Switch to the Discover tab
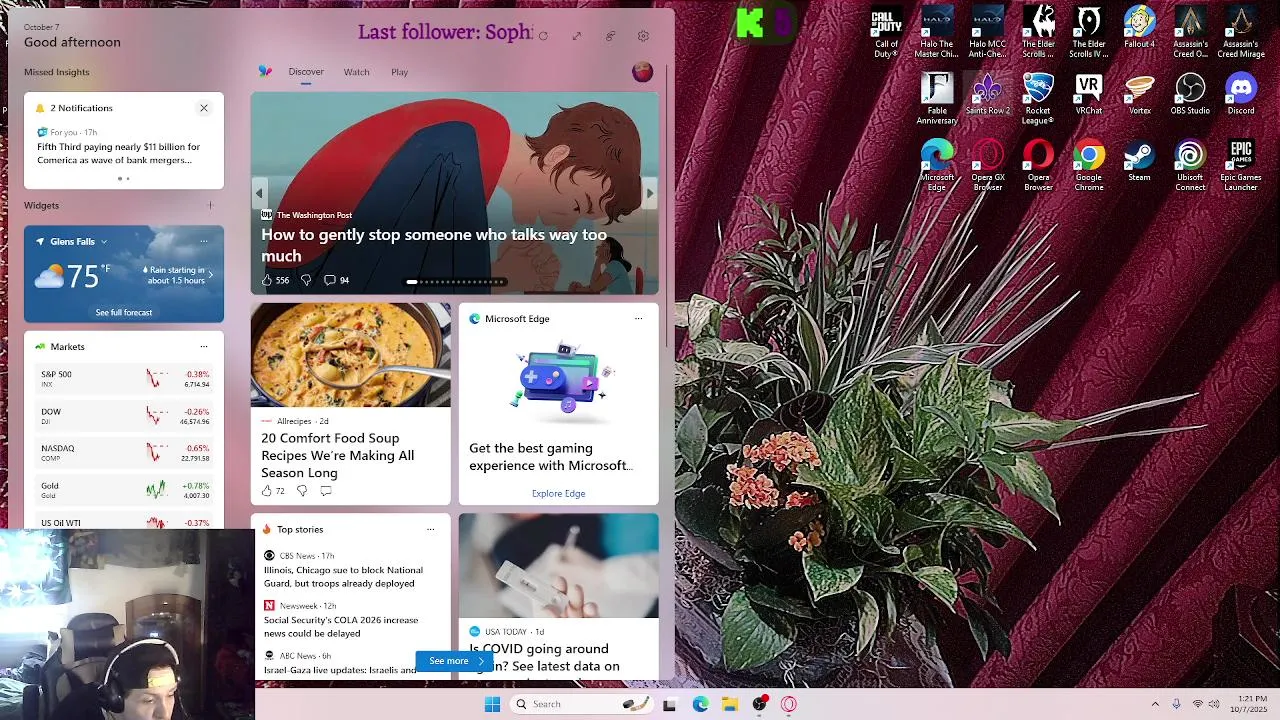 pos(306,72)
